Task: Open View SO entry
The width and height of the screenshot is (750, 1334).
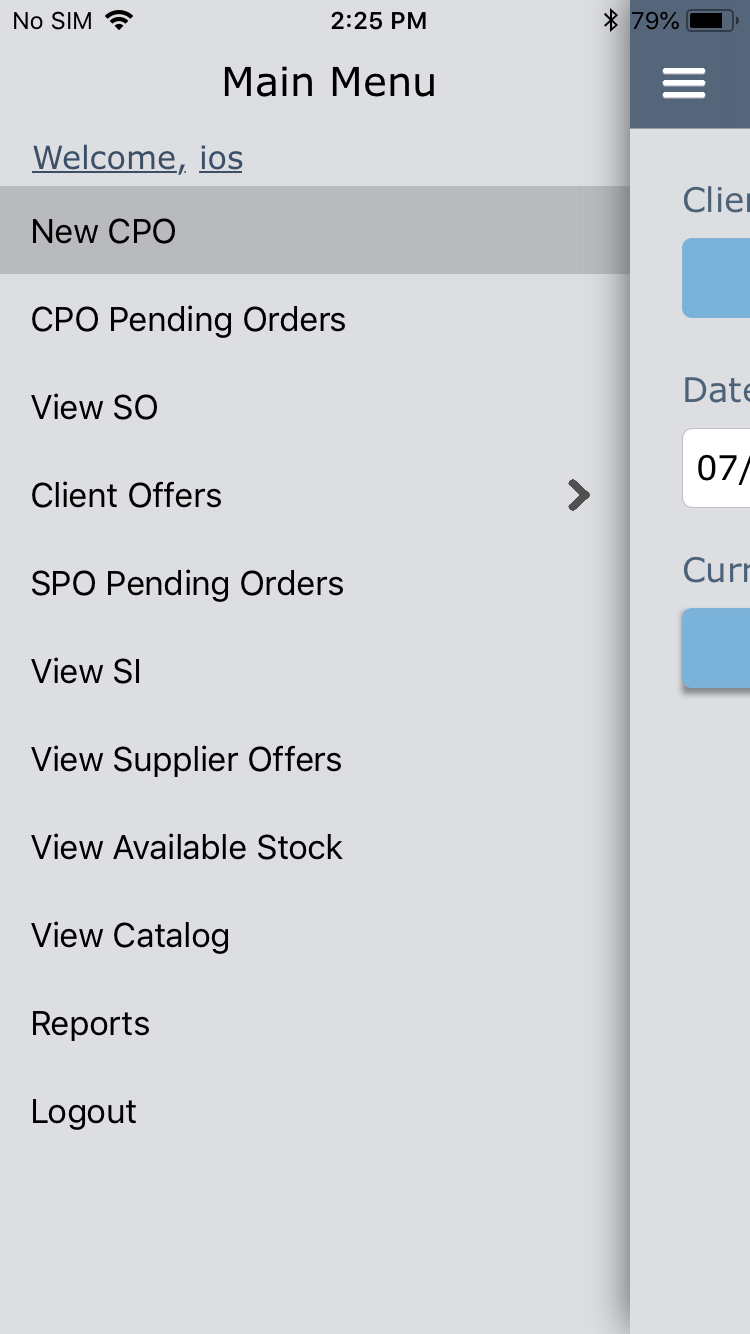Action: coord(94,408)
